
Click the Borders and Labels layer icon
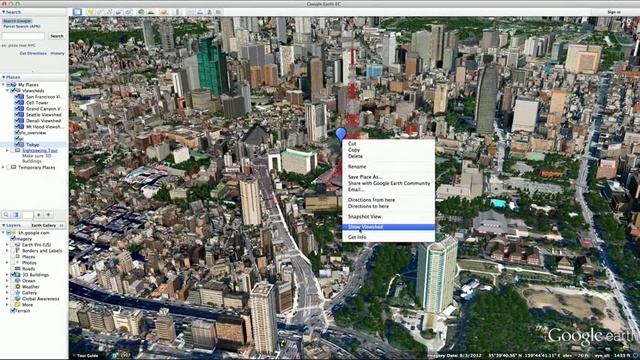click(x=18, y=251)
